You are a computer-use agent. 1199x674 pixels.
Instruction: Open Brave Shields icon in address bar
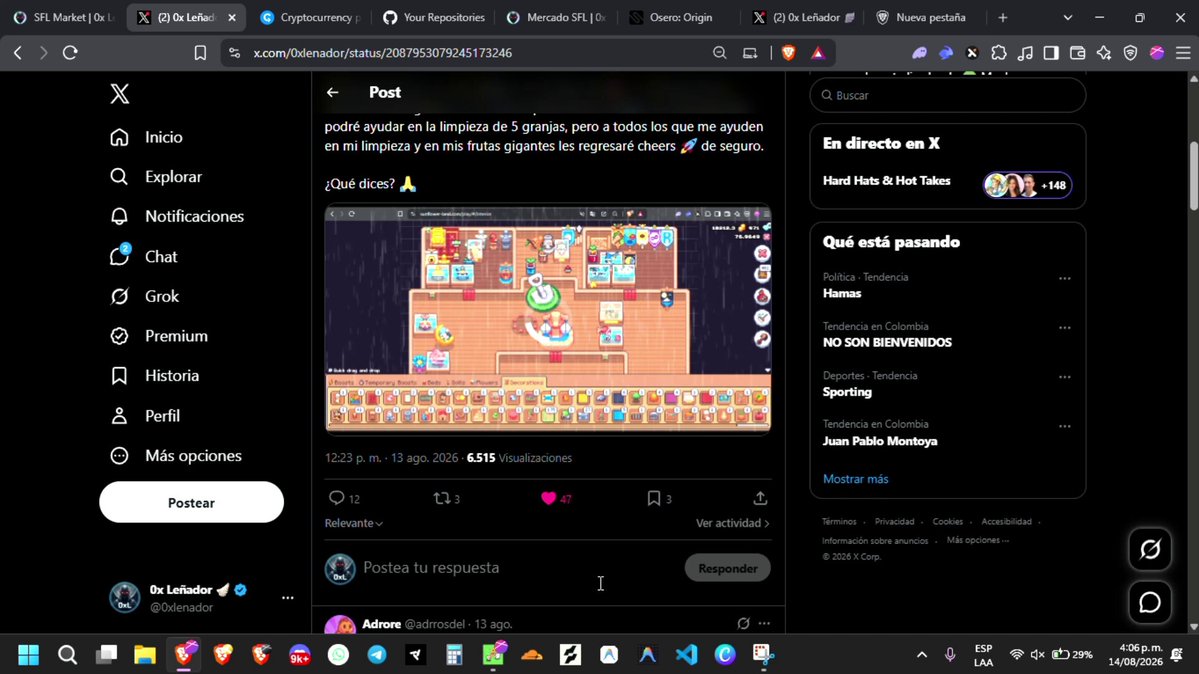[788, 53]
